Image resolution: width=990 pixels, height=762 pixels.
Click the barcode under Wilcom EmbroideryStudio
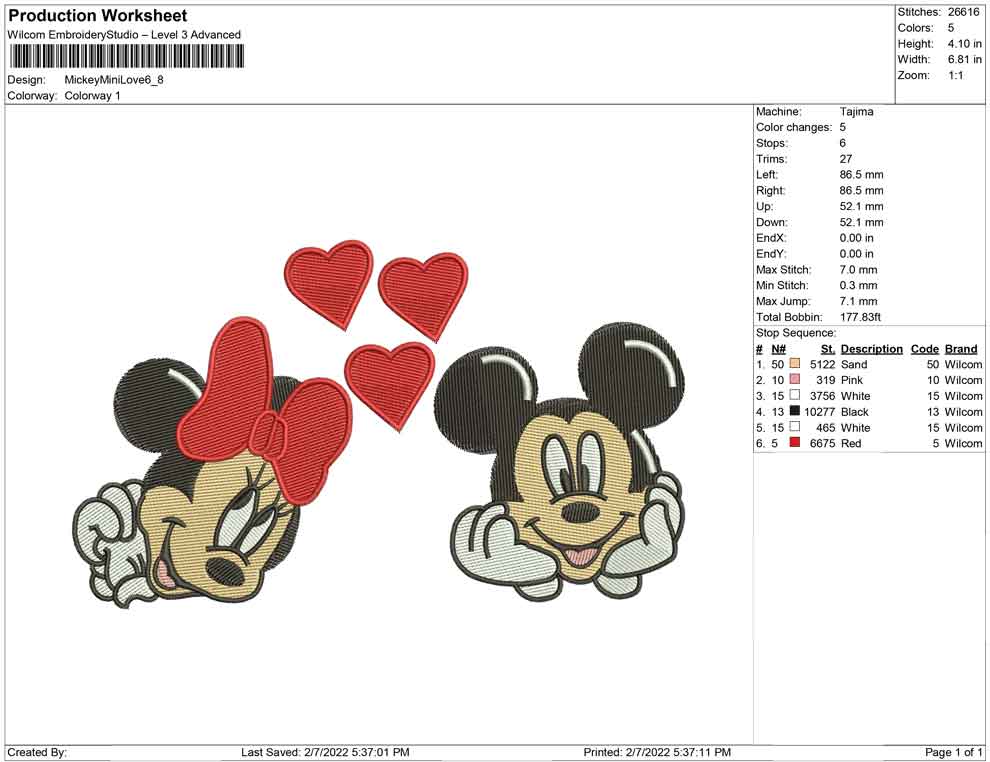coord(126,57)
